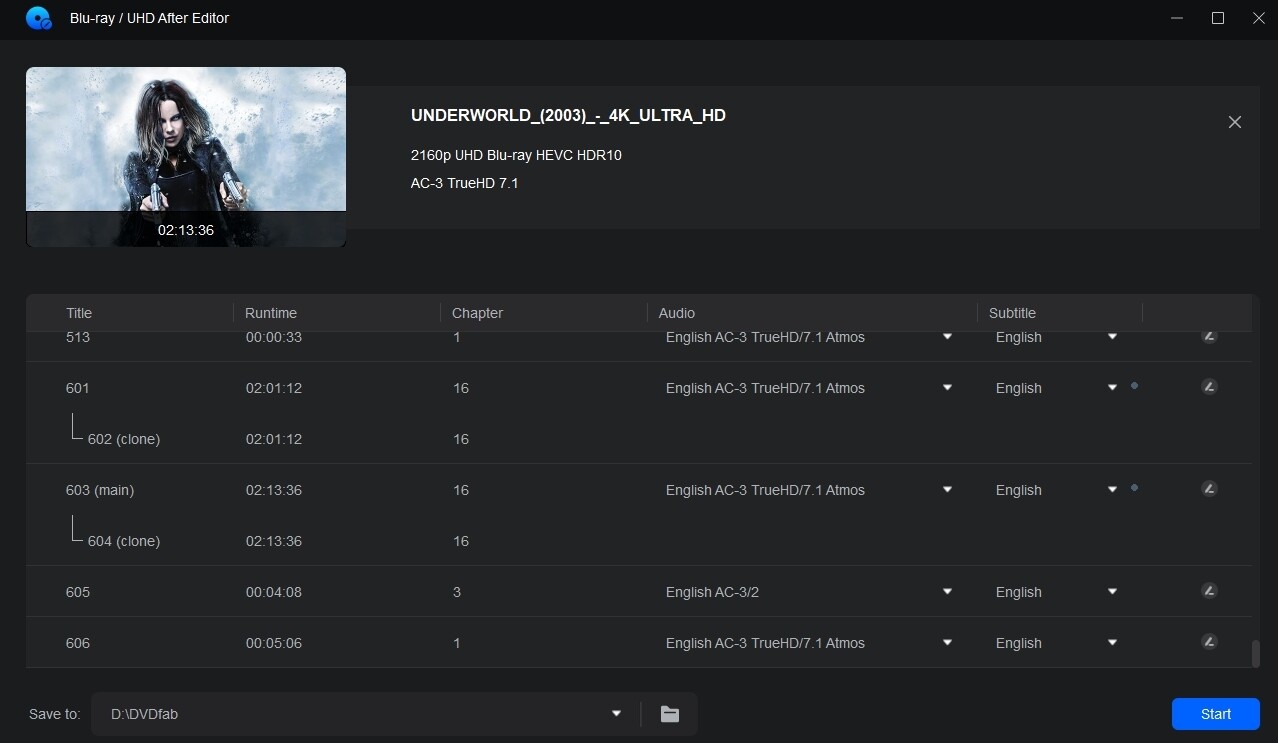Open subtitle dropdown for title 601
Image resolution: width=1278 pixels, height=743 pixels.
tap(1112, 388)
